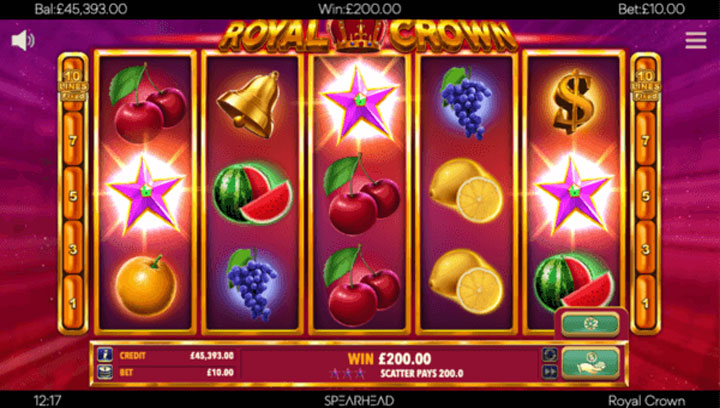
Task: Select payline 1 on right bar
Action: [646, 303]
